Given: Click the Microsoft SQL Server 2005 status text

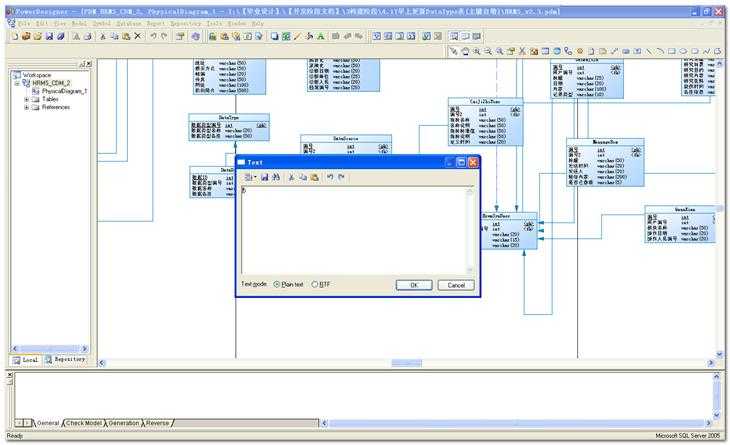Looking at the screenshot, I should click(x=688, y=436).
